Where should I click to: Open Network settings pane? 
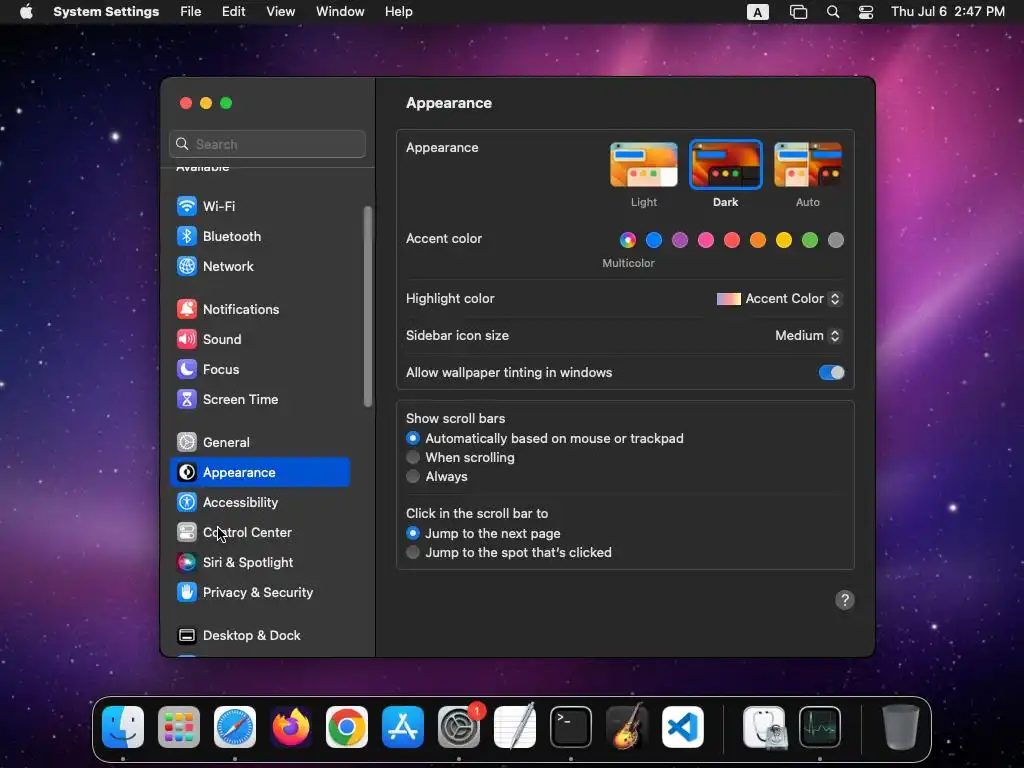coord(260,266)
